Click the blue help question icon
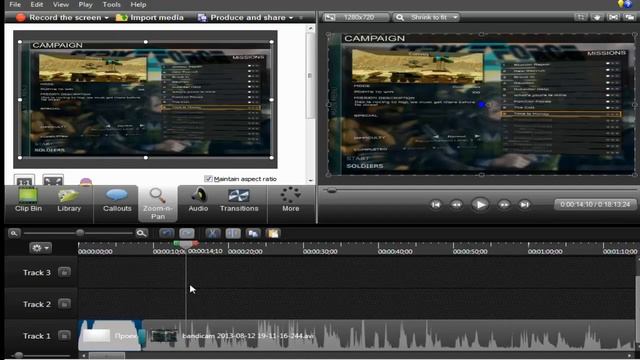Screen dimensions: 640x360 tap(628, 4)
